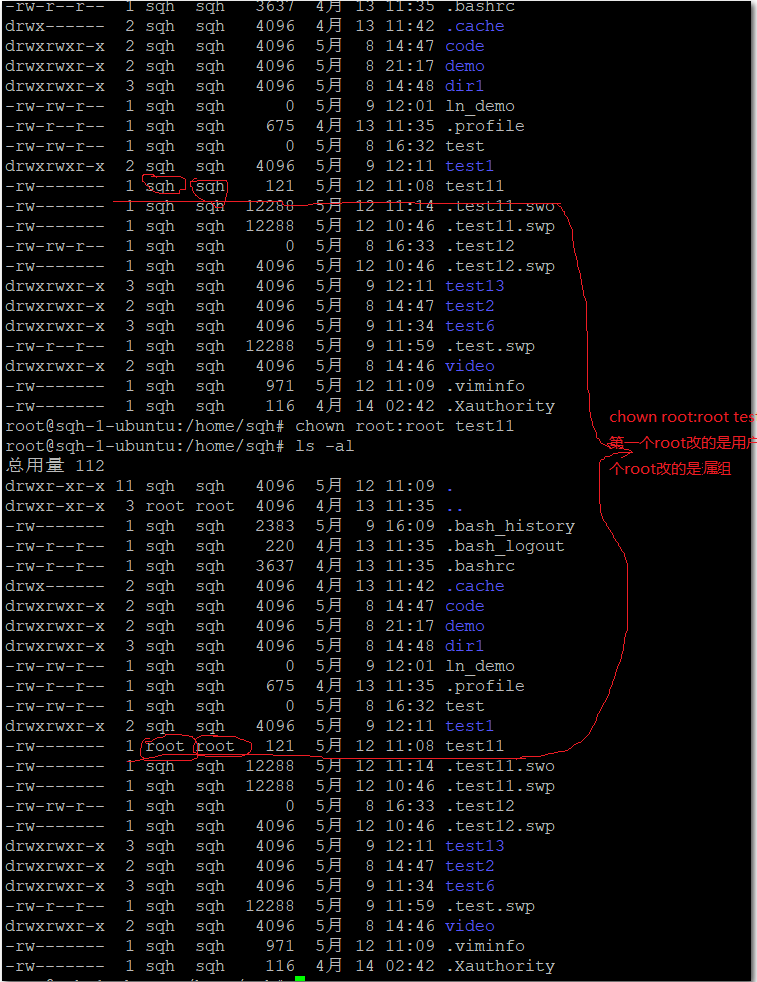Click the test13 directory listed after the ls -al command
This screenshot has width=757, height=982.
[x=475, y=846]
